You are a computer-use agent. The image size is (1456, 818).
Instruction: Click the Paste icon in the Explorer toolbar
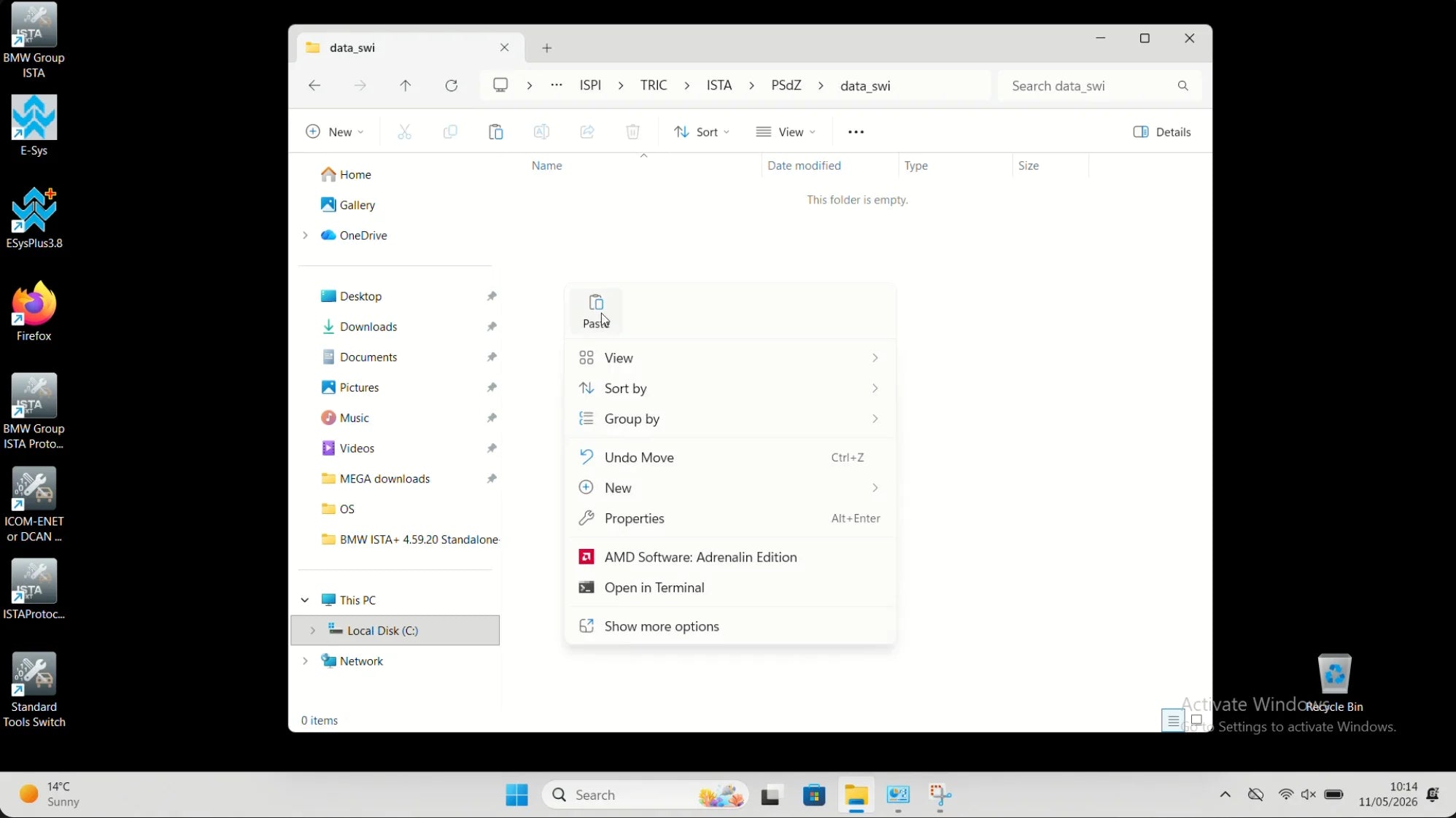pyautogui.click(x=496, y=132)
